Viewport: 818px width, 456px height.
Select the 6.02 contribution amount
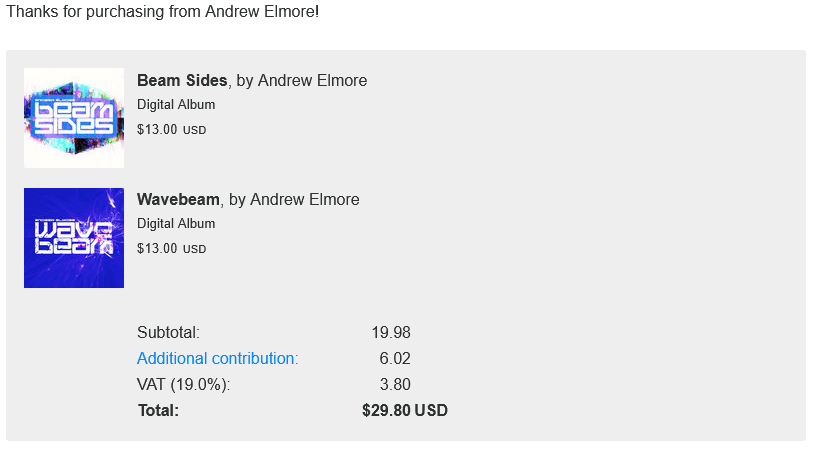(395, 359)
